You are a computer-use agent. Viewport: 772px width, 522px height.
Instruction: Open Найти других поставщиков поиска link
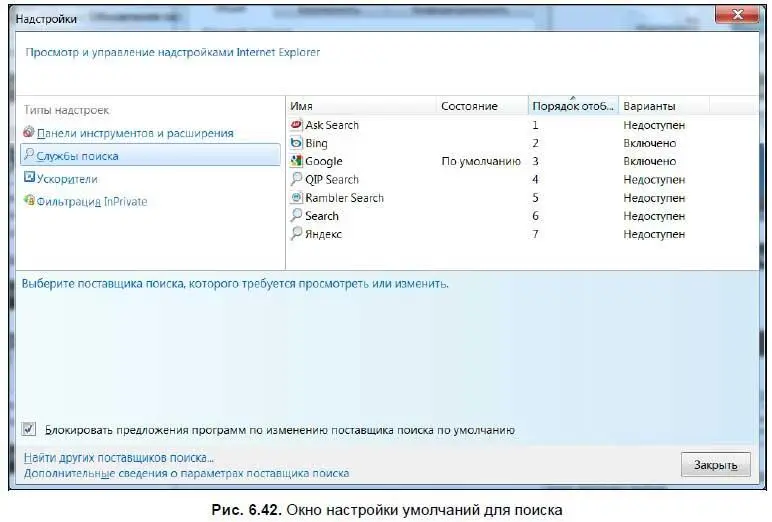point(119,458)
